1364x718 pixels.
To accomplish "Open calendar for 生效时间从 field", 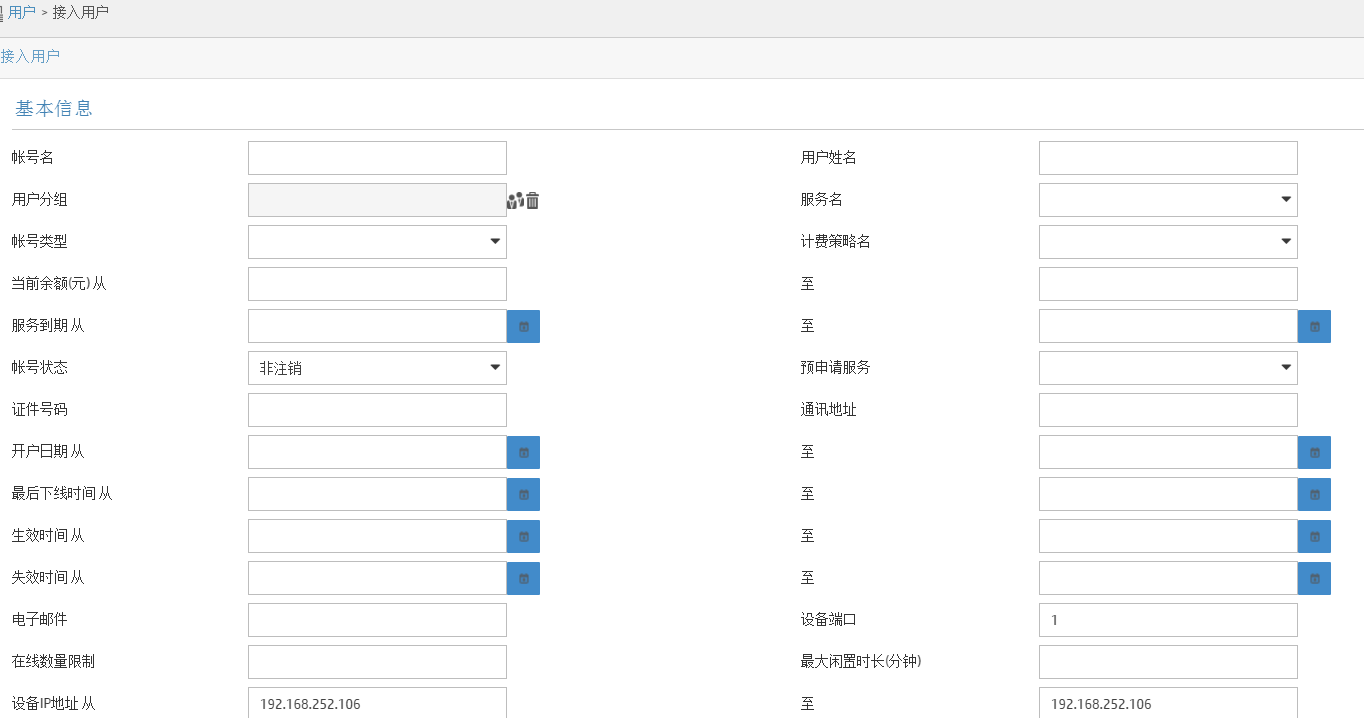I will [x=523, y=536].
